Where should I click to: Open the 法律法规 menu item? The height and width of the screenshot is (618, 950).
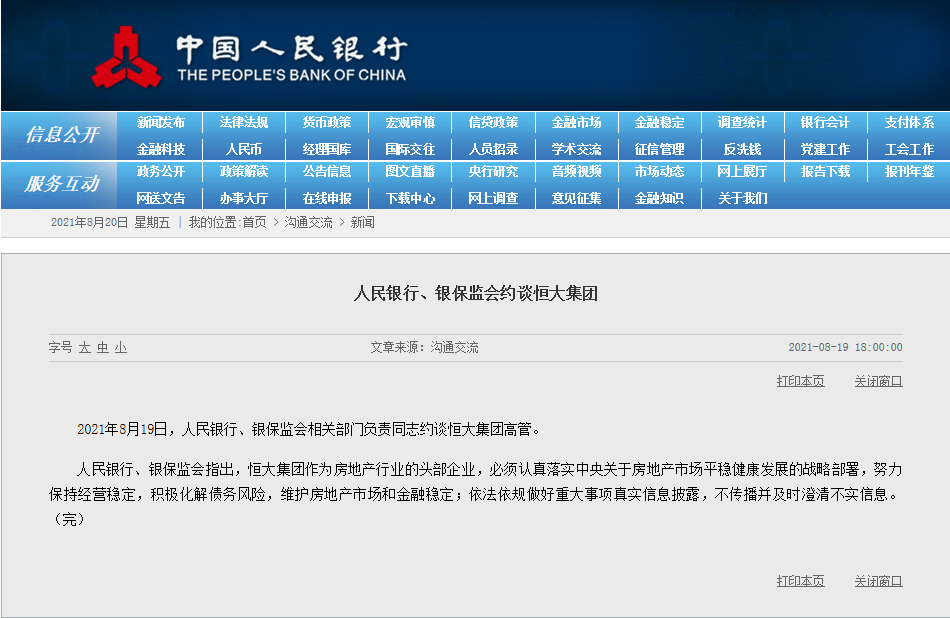pyautogui.click(x=244, y=122)
